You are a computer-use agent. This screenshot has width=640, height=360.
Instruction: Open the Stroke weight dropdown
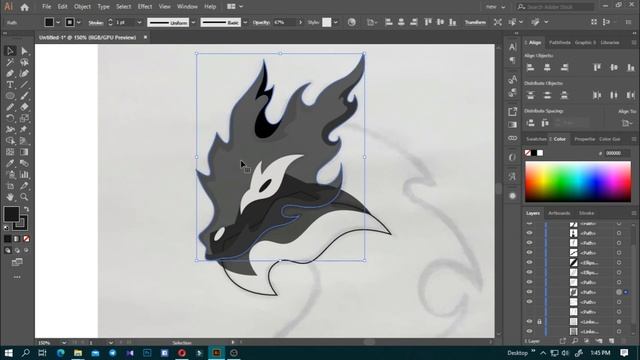pos(139,22)
